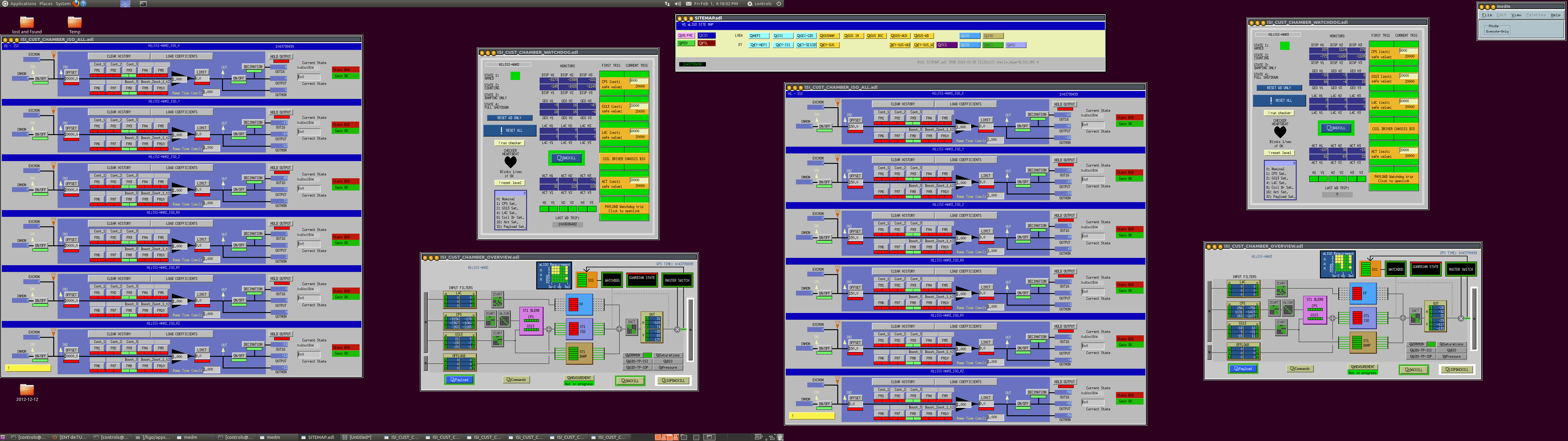Open the FF block in the HAM2 overview

tap(579, 304)
